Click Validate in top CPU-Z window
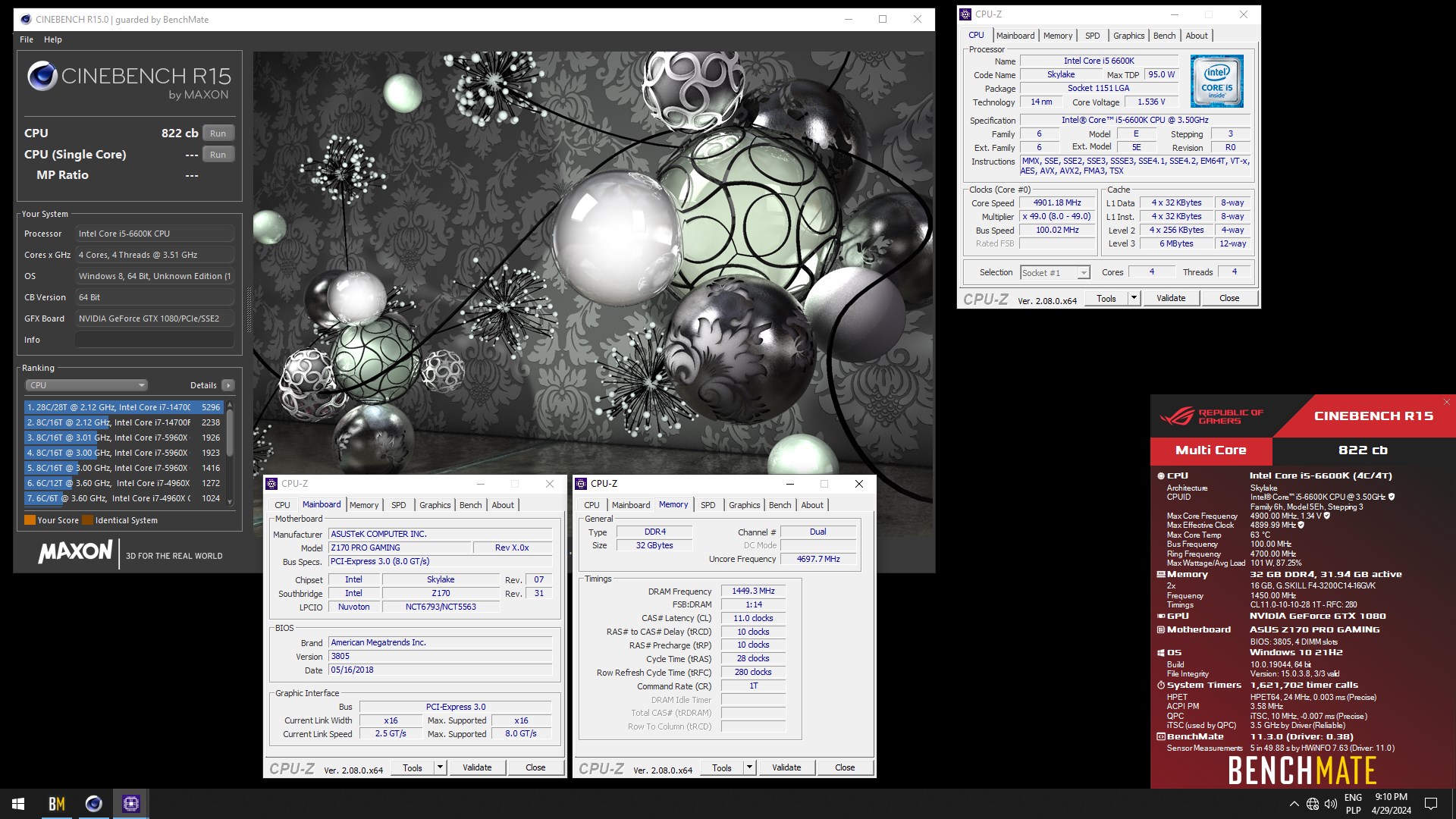 pyautogui.click(x=1171, y=299)
